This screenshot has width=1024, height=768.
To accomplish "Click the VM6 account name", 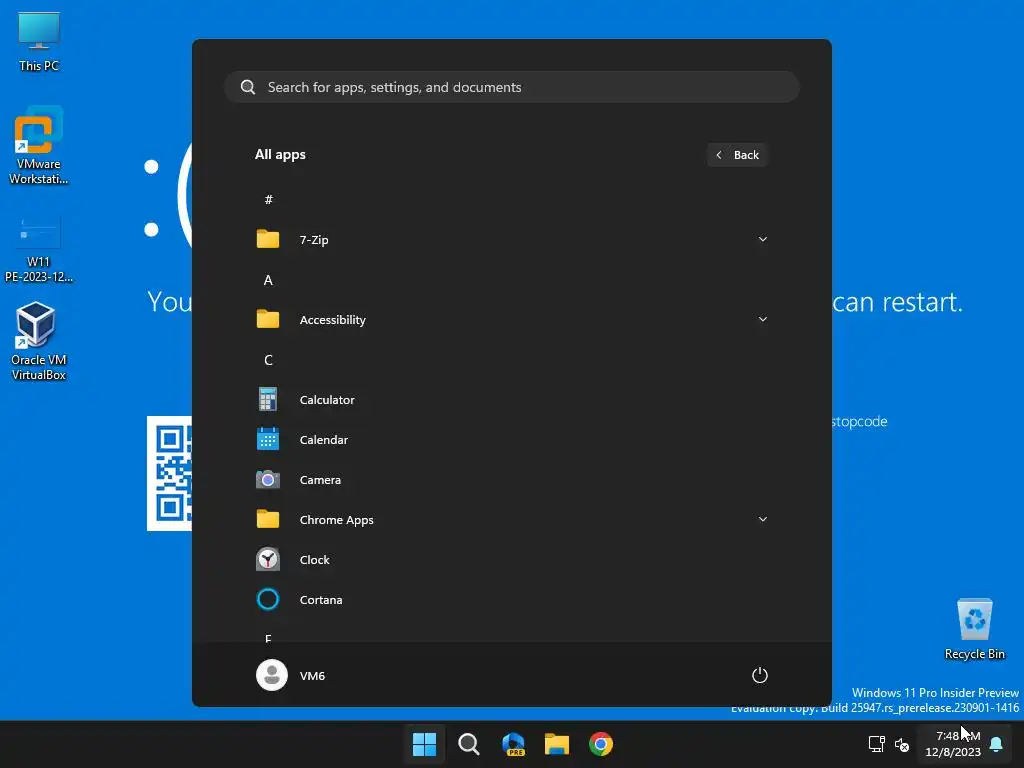I will tap(312, 676).
